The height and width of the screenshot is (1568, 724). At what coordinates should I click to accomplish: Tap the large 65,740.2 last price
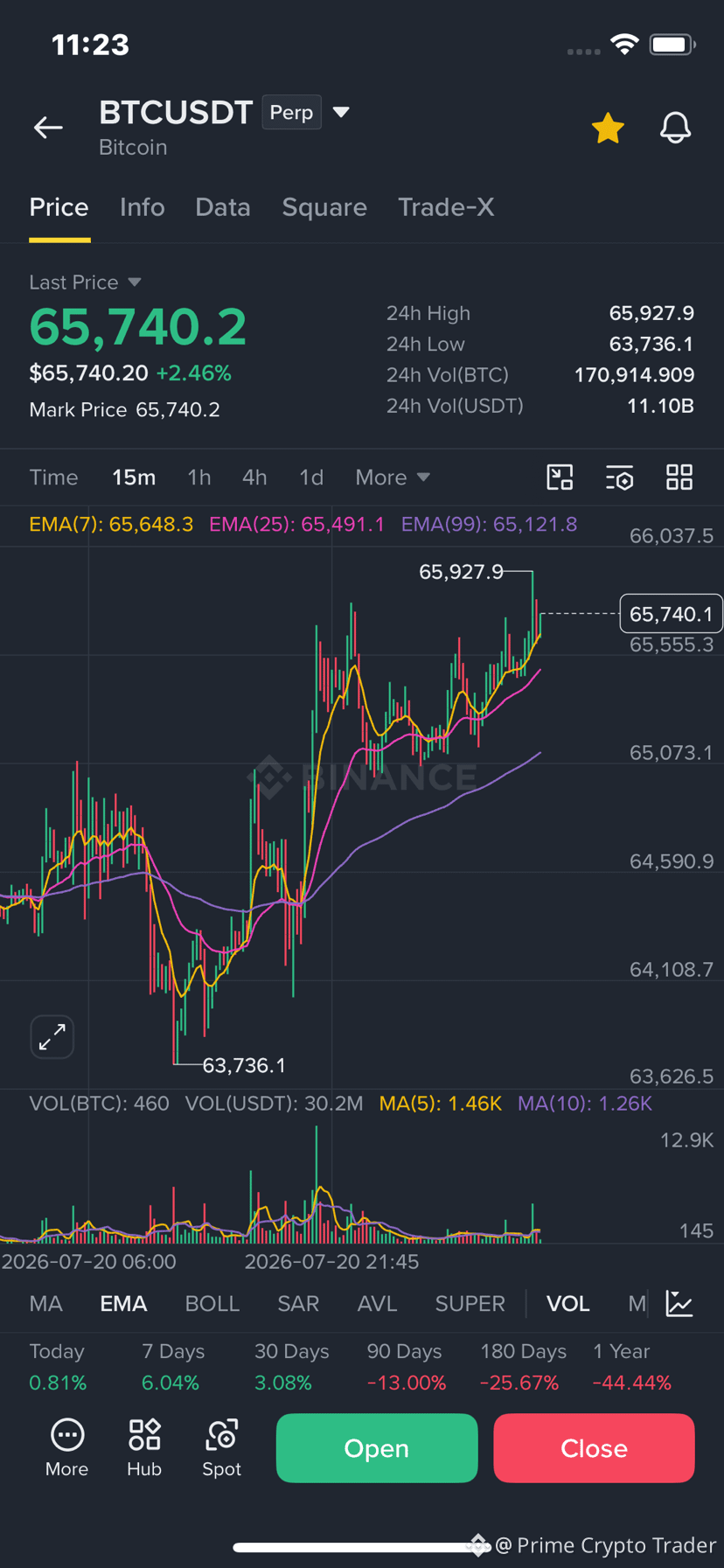[138, 328]
